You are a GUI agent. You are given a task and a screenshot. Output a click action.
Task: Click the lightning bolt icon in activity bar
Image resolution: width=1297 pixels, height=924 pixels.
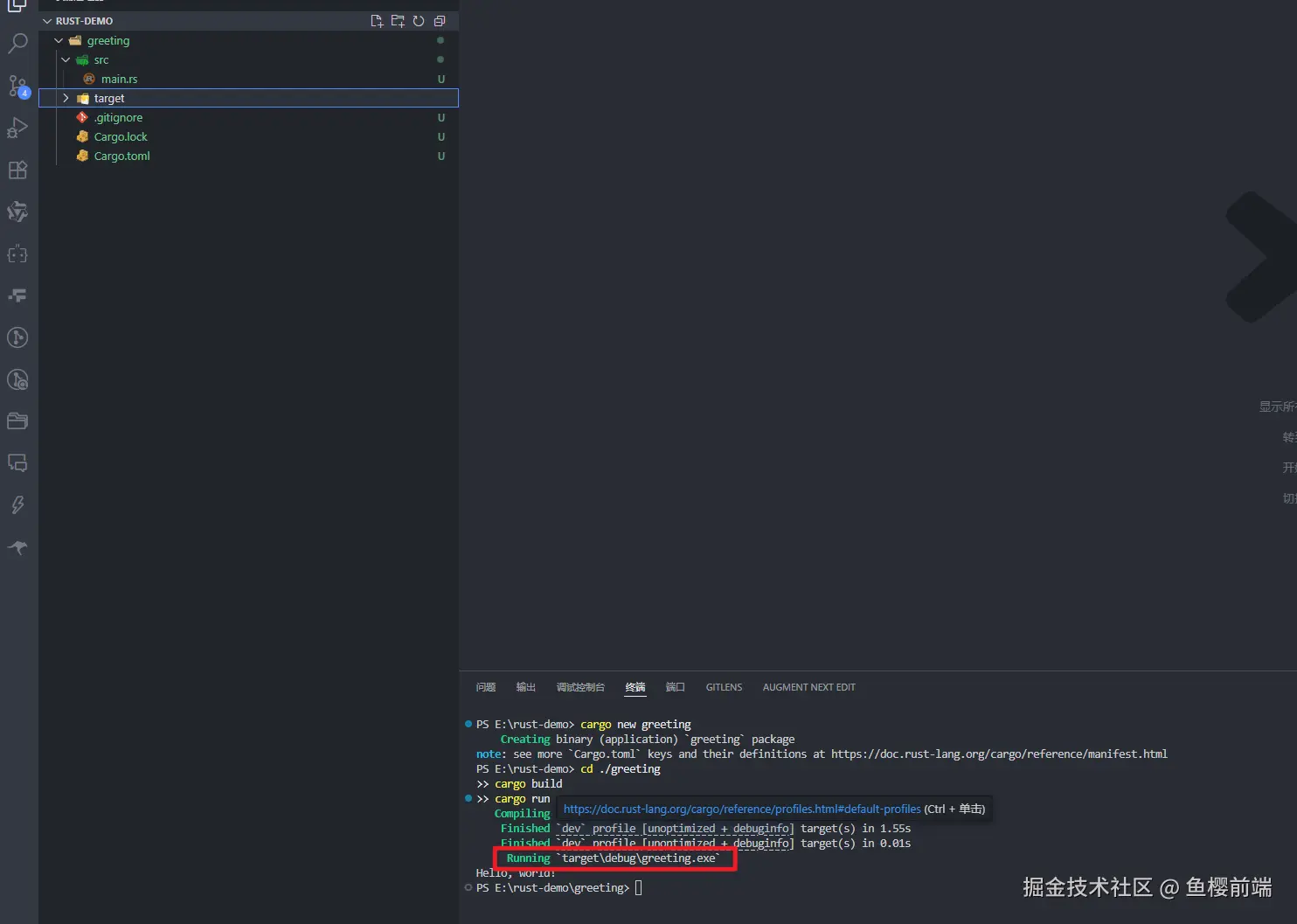point(17,505)
